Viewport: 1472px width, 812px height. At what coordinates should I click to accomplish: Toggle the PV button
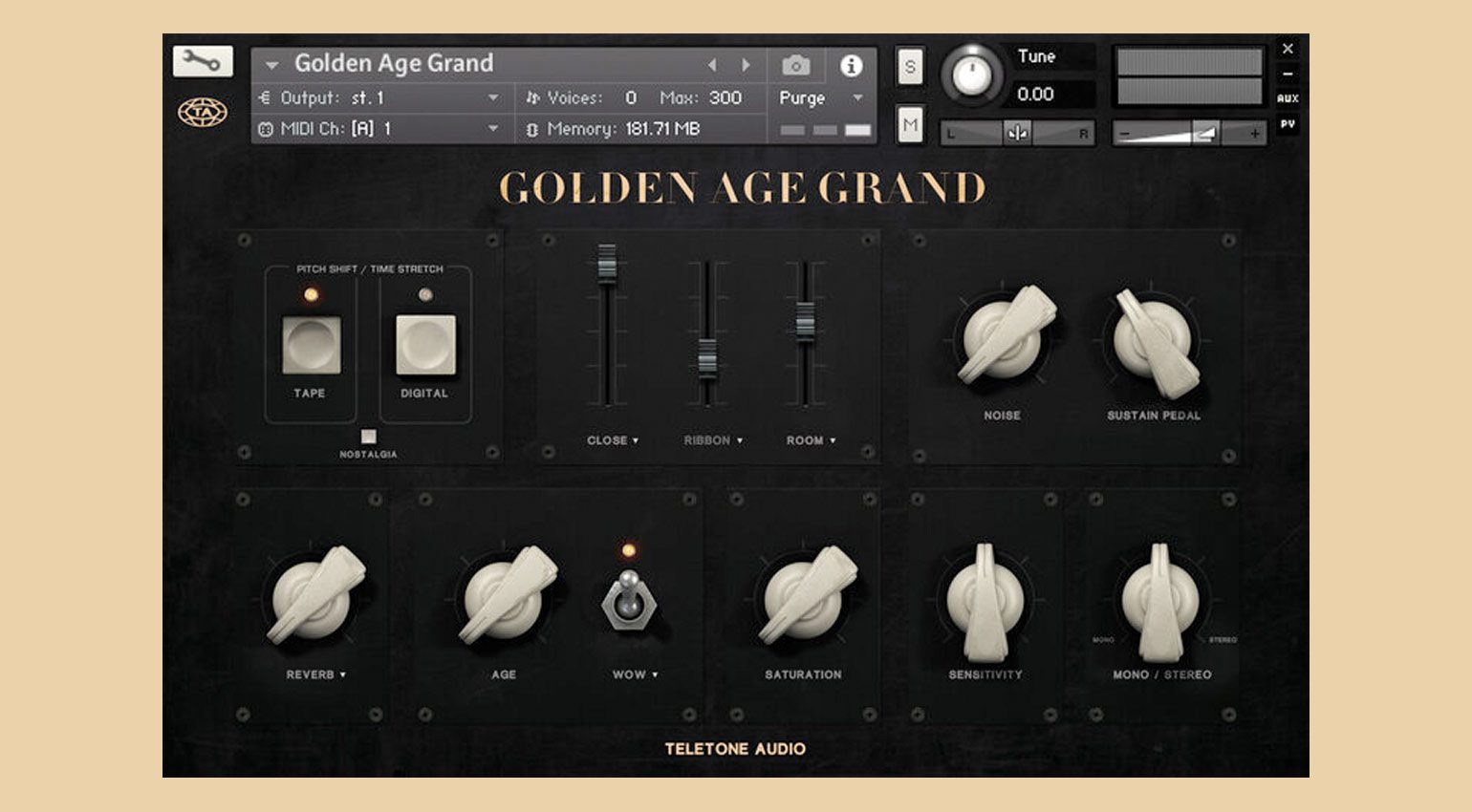(1288, 124)
